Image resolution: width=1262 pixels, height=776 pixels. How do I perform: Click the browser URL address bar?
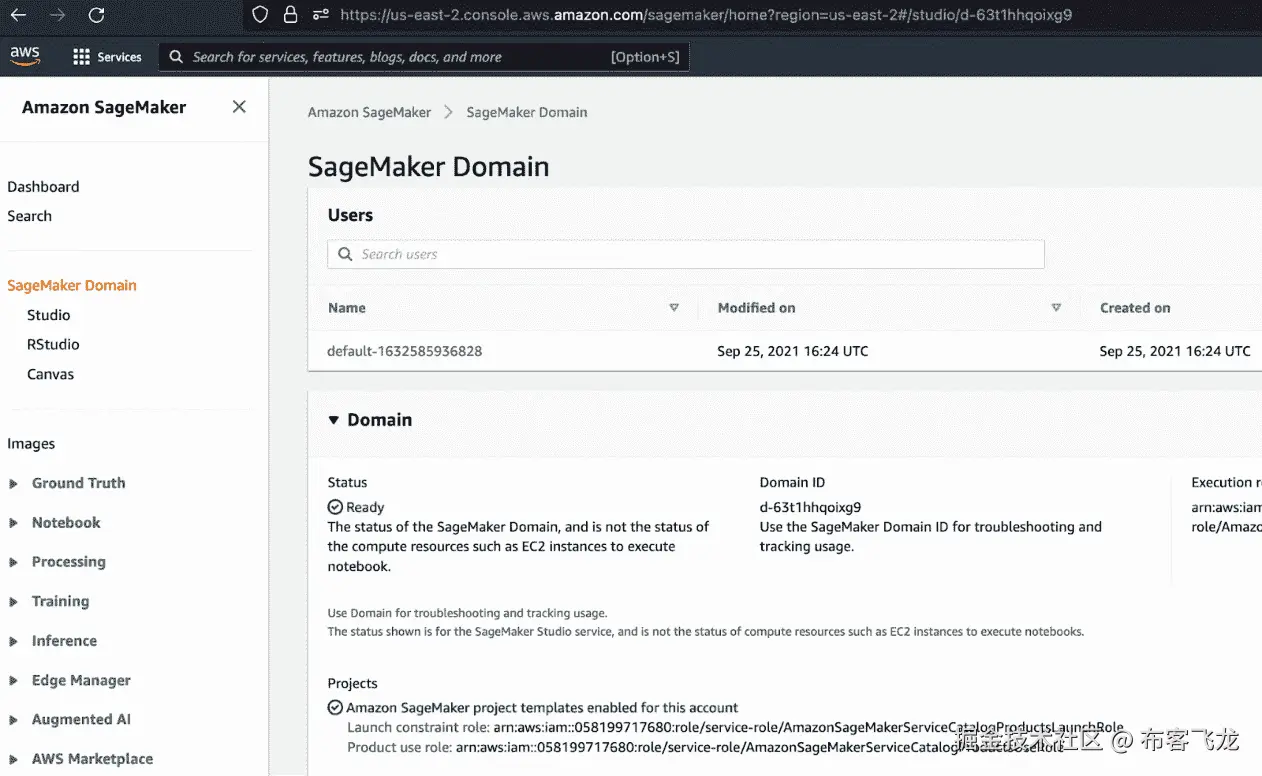point(705,15)
